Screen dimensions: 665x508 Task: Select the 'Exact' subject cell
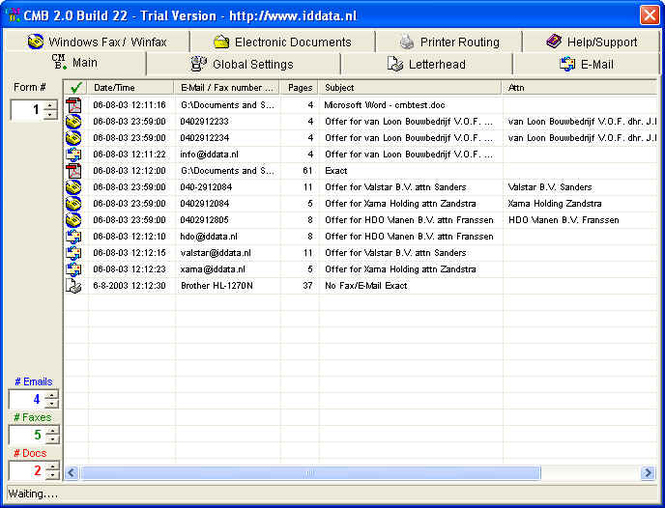click(x=336, y=171)
